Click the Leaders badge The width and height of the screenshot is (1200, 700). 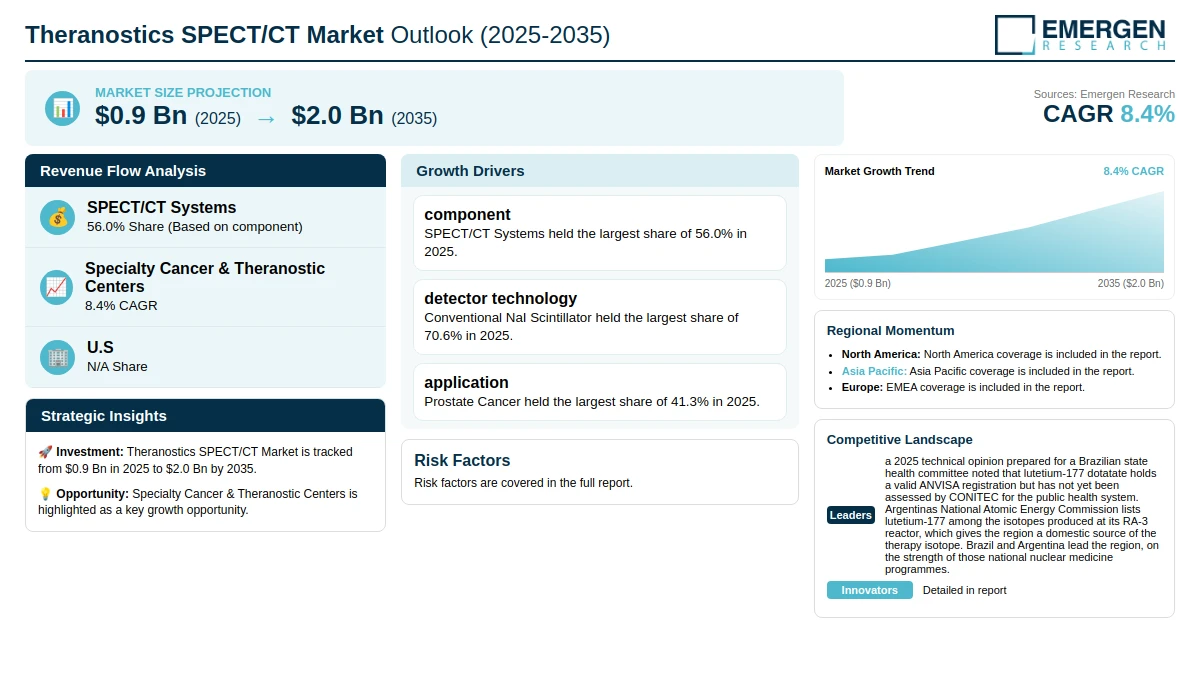851,515
